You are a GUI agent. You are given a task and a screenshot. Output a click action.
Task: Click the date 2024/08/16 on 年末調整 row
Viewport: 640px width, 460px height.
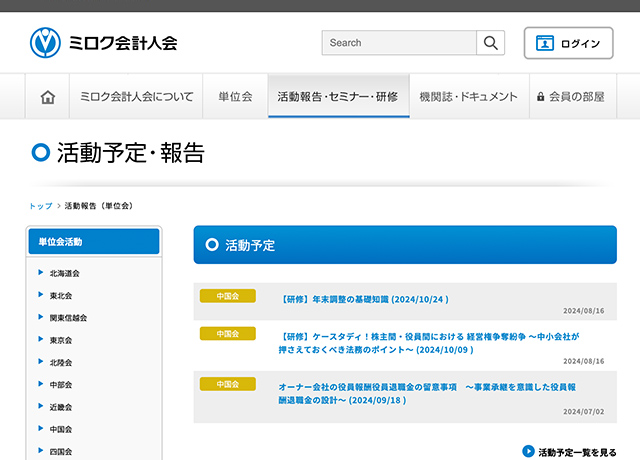tap(584, 311)
